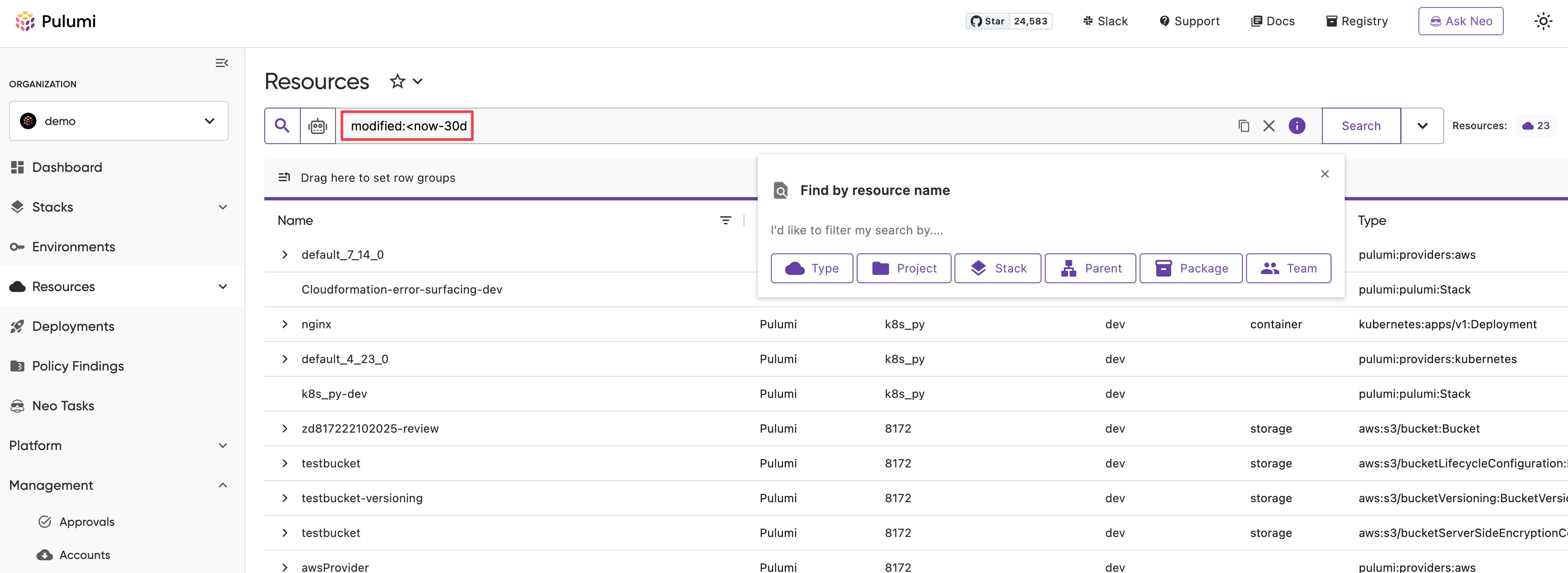Open search info help icon
This screenshot has height=573, width=1568.
pos(1297,126)
